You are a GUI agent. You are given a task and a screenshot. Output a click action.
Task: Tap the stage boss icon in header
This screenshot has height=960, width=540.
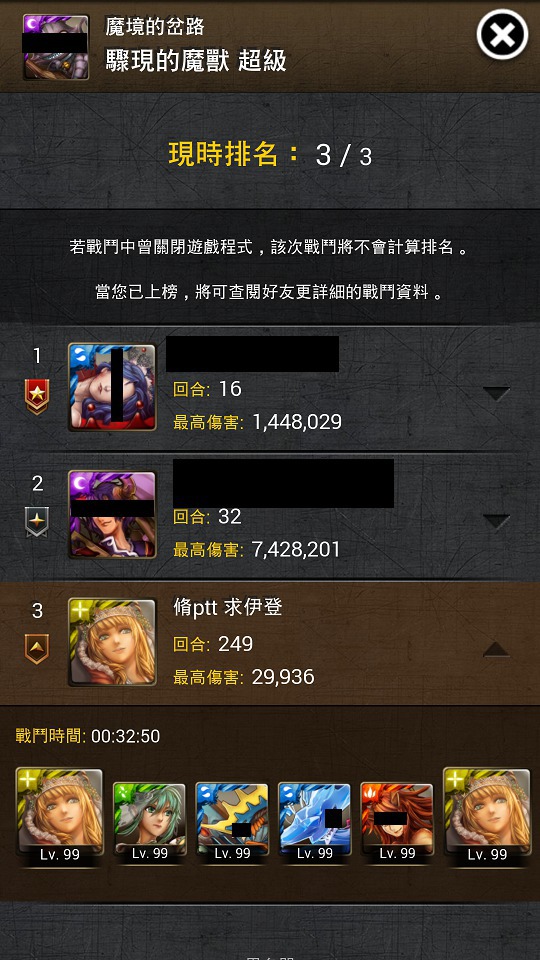click(x=56, y=47)
